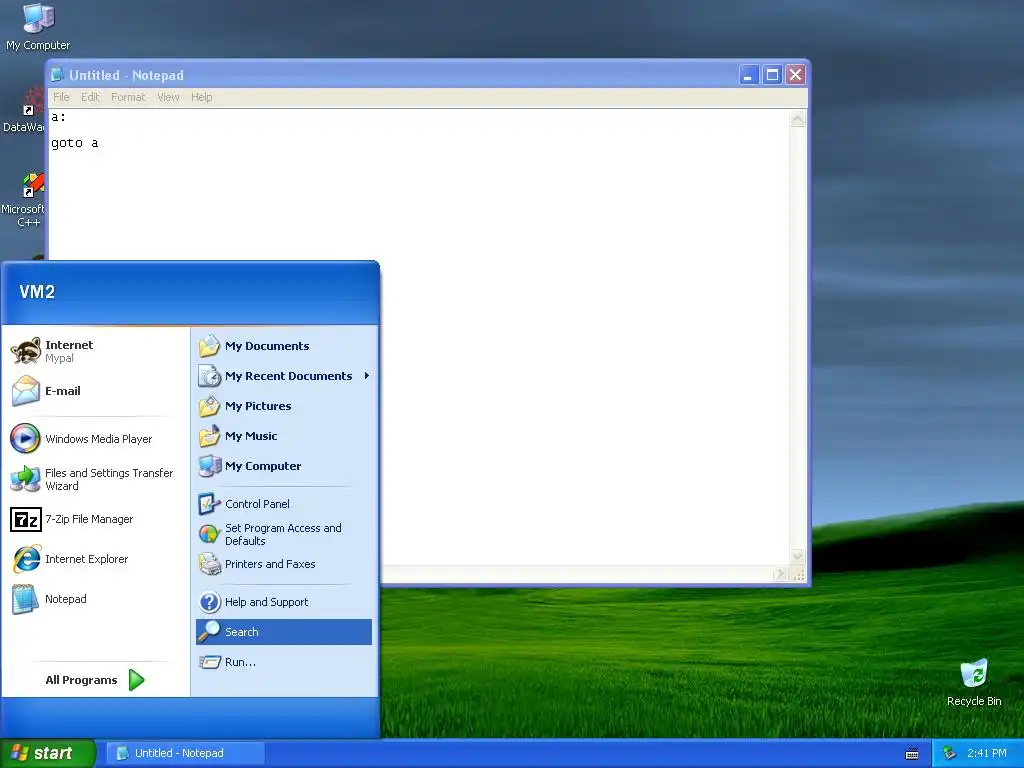
Task: Open Notepad Help menu
Action: pos(202,97)
